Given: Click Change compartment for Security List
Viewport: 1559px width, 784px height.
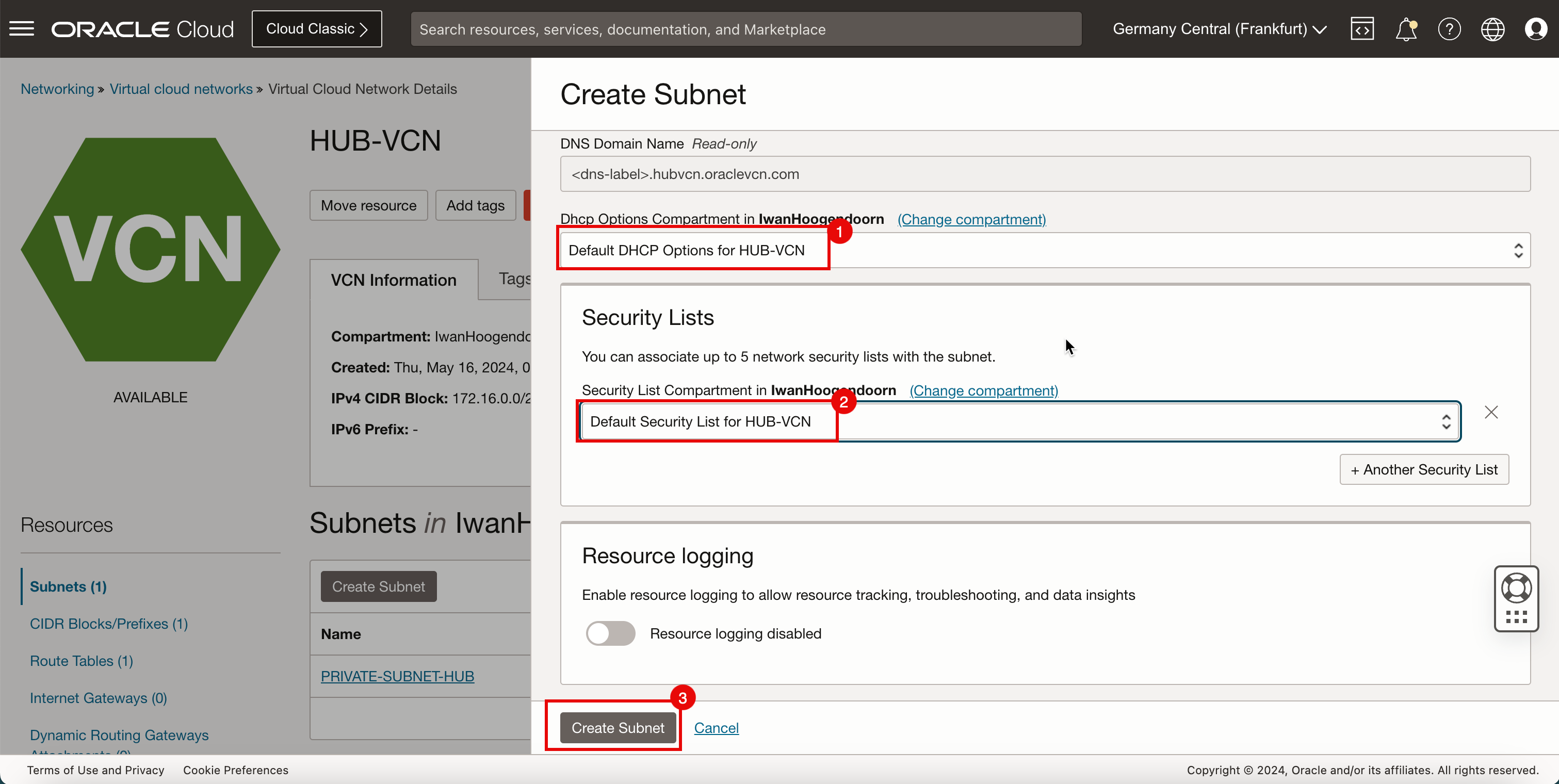Looking at the screenshot, I should [983, 390].
